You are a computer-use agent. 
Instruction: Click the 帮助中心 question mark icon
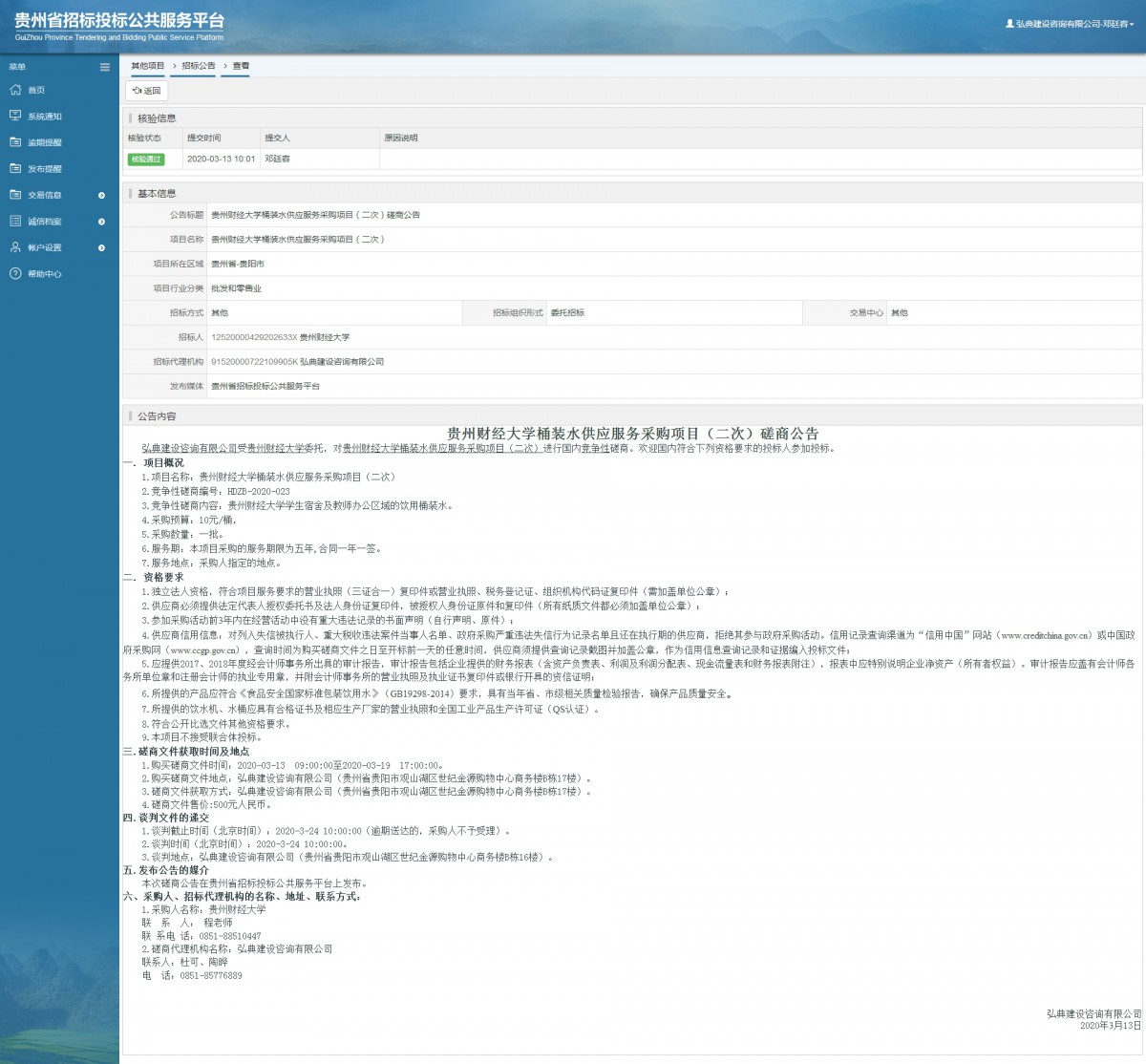click(15, 274)
